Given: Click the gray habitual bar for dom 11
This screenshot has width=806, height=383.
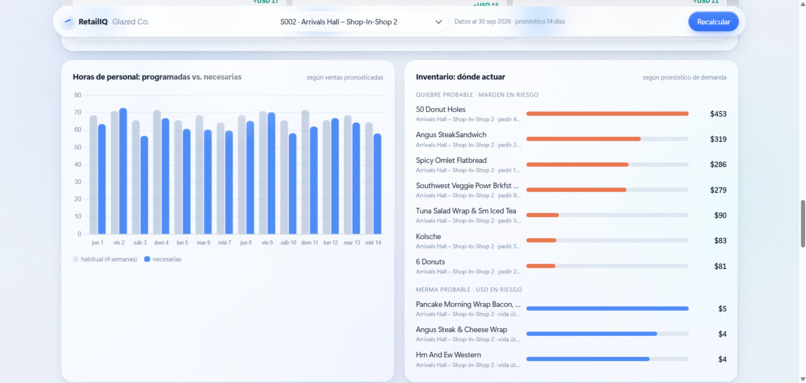Looking at the screenshot, I should coord(305,172).
